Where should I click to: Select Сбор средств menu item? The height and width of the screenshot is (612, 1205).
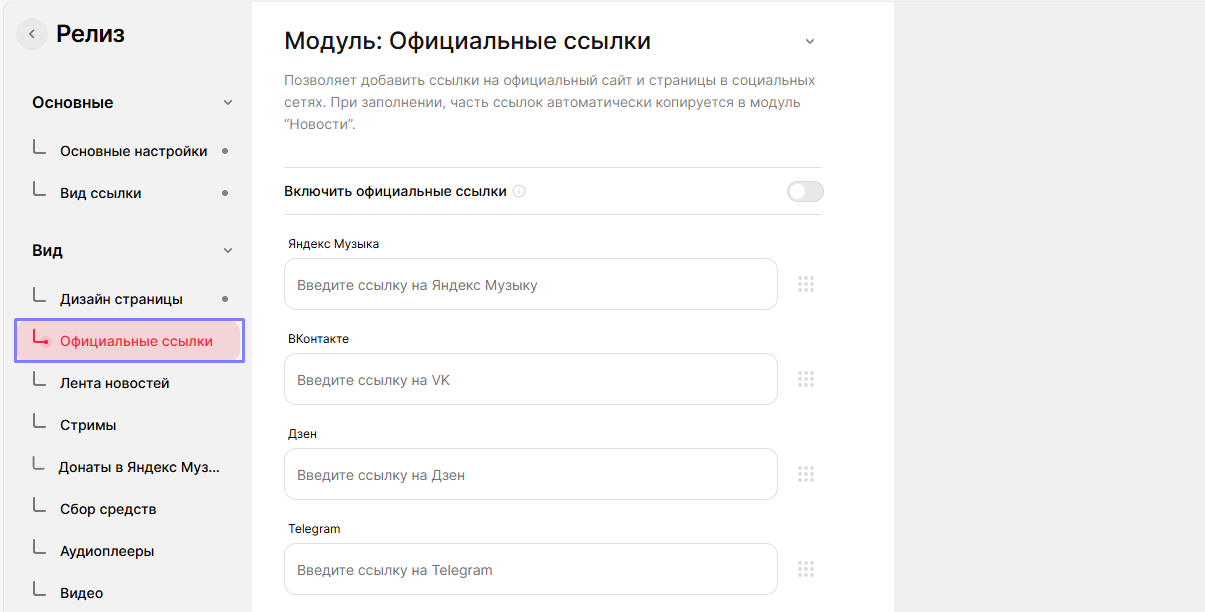pos(108,509)
